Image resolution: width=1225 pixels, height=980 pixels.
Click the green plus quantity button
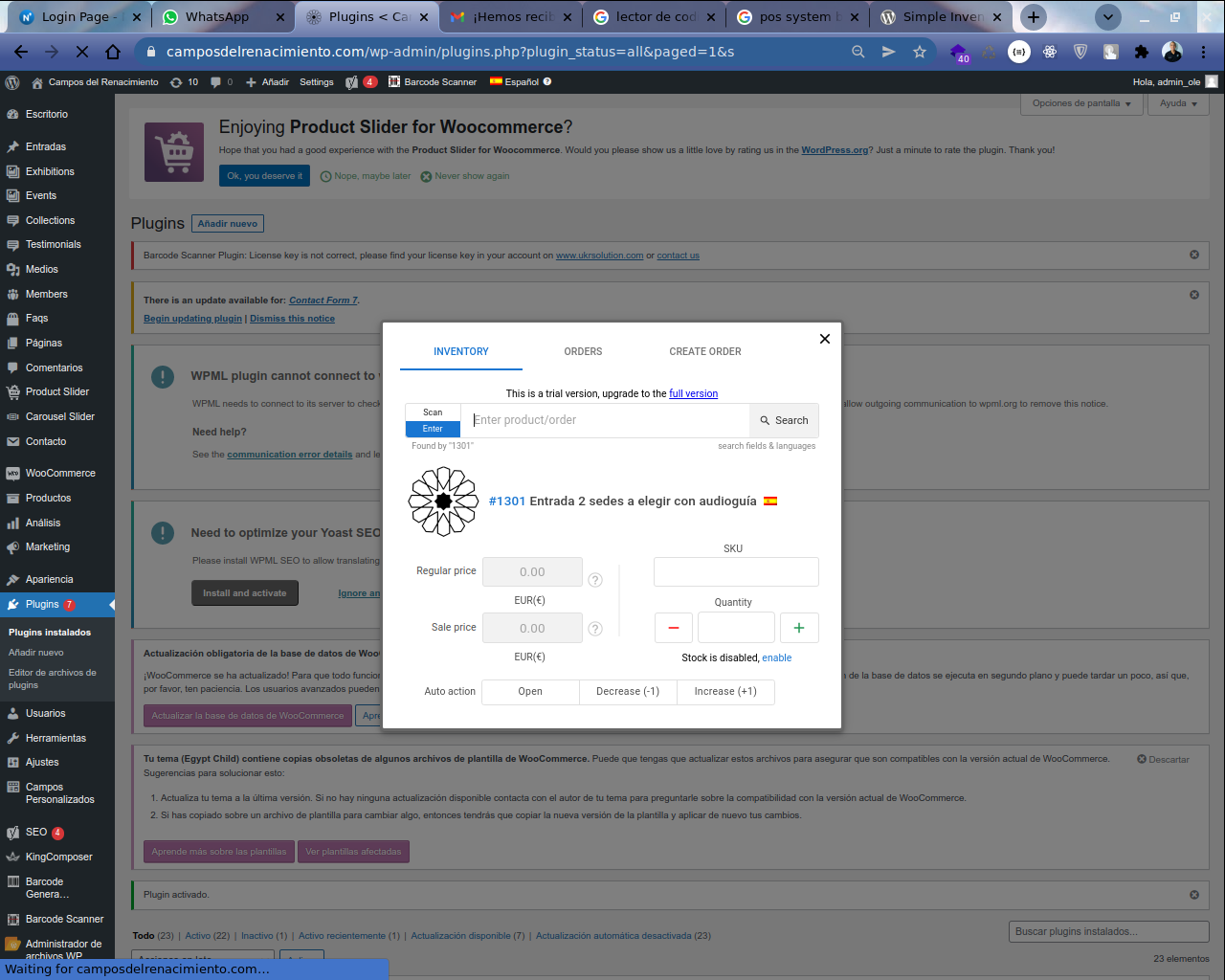click(x=799, y=628)
